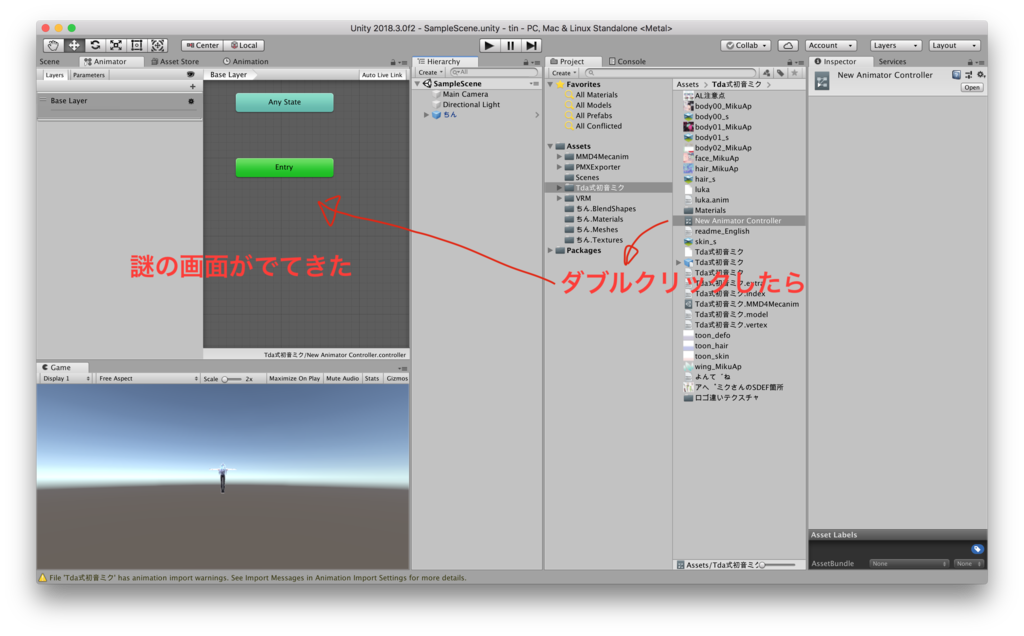
Task: Expand the ちん object in Hierarchy
Action: pos(426,115)
